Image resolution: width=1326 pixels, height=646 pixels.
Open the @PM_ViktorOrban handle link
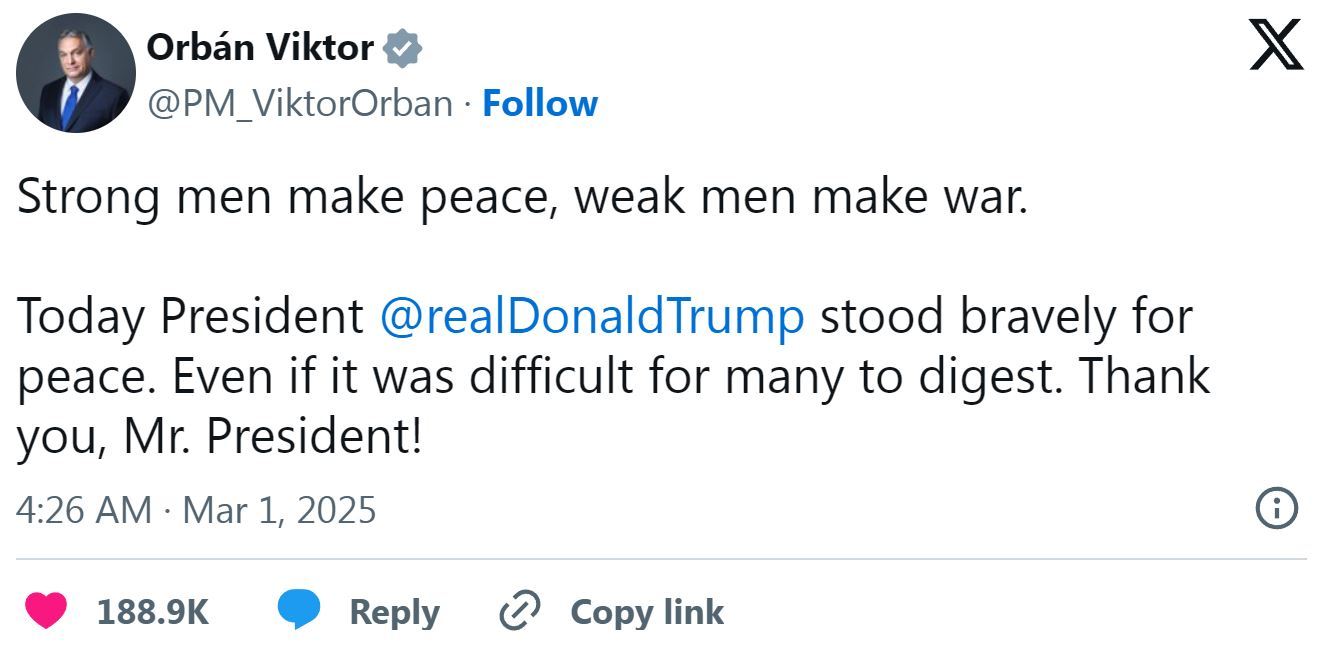(x=299, y=103)
